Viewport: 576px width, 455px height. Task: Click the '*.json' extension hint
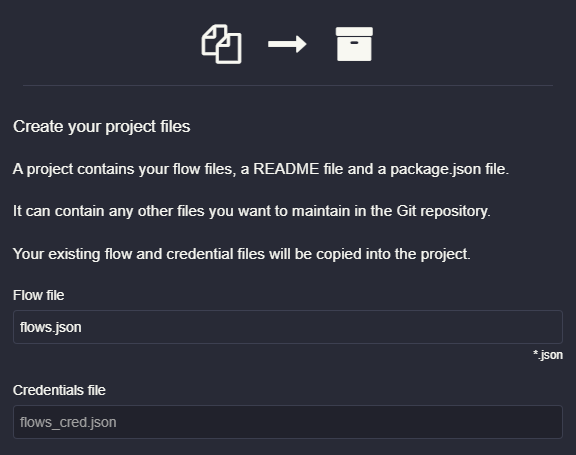548,355
